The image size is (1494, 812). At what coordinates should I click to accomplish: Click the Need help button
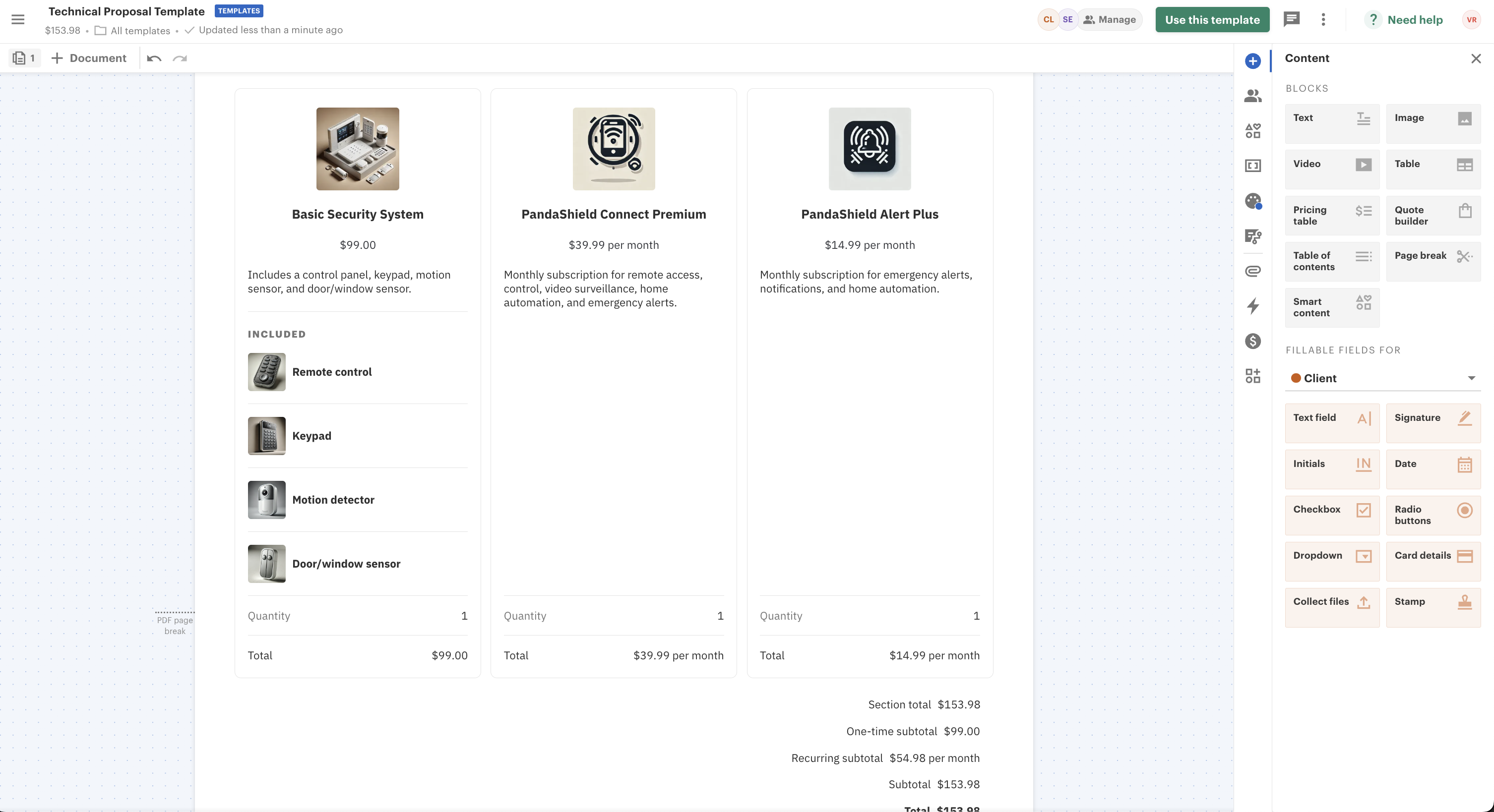(1416, 20)
